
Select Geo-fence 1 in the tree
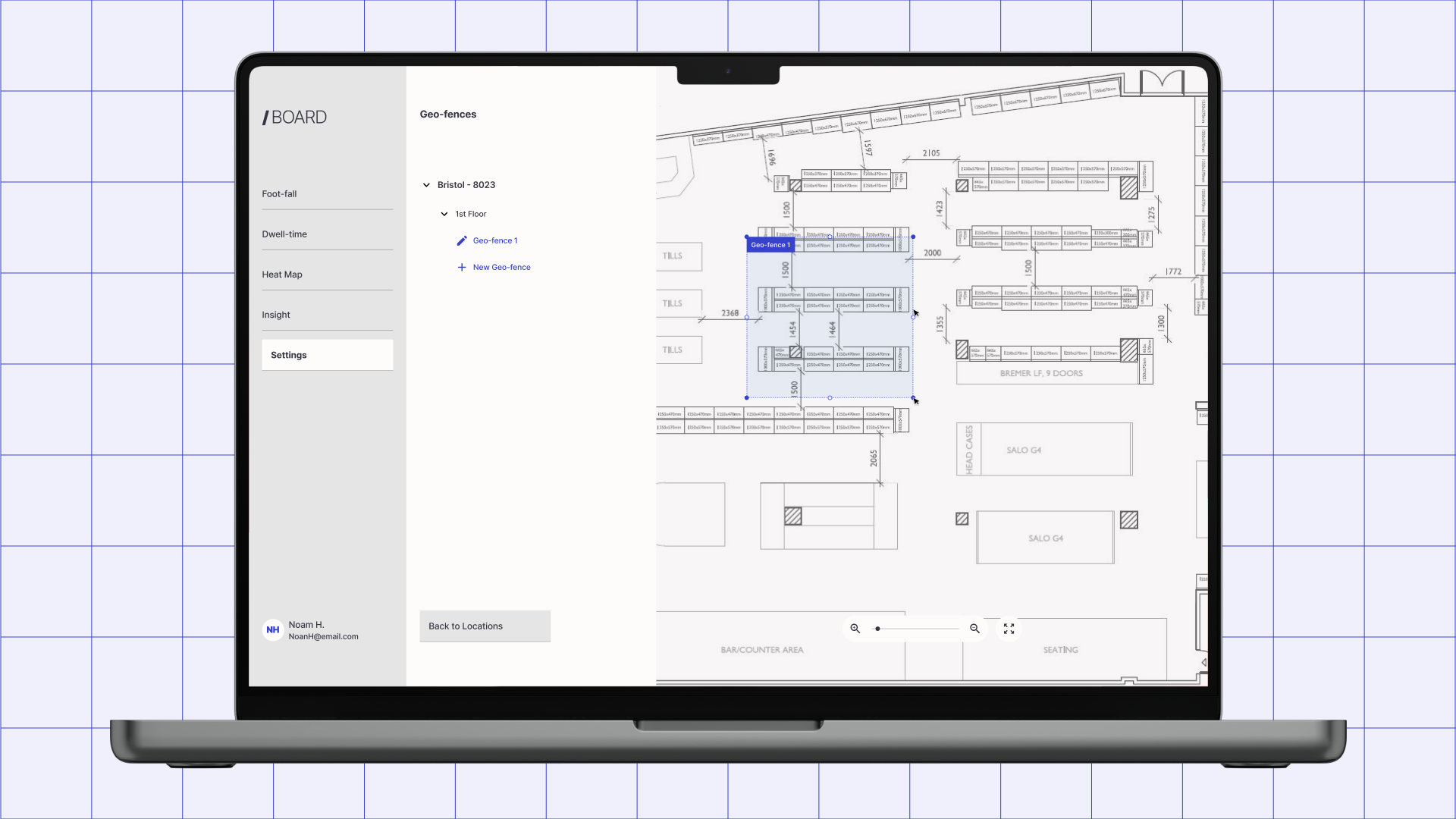coord(495,240)
